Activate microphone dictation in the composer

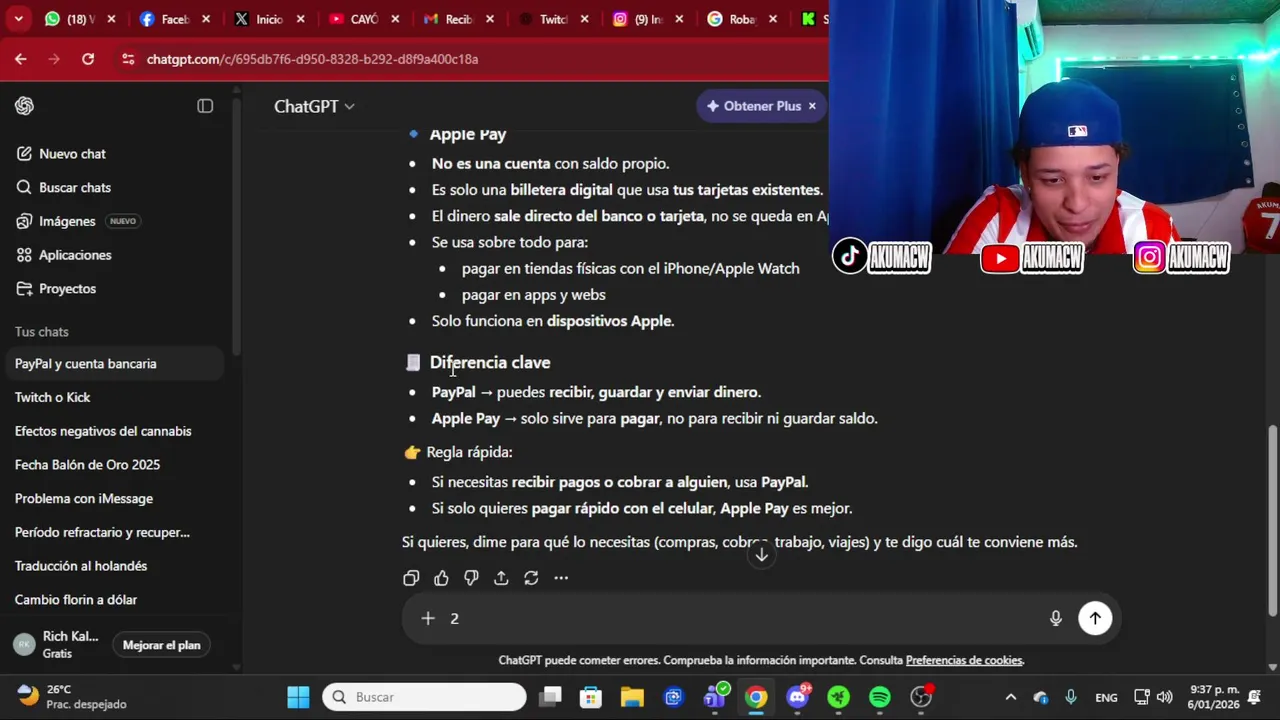coord(1055,618)
